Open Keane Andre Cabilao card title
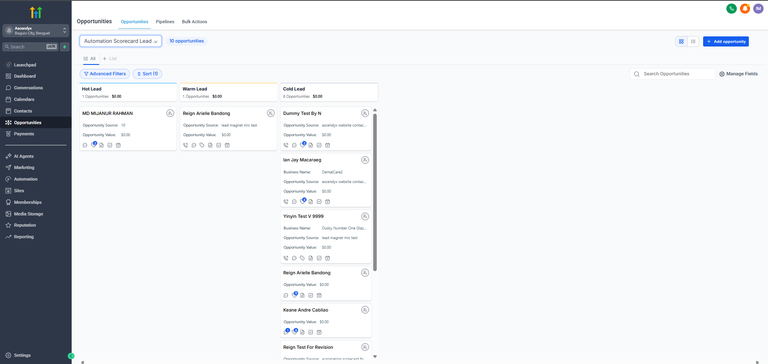The image size is (768, 364). tap(306, 310)
